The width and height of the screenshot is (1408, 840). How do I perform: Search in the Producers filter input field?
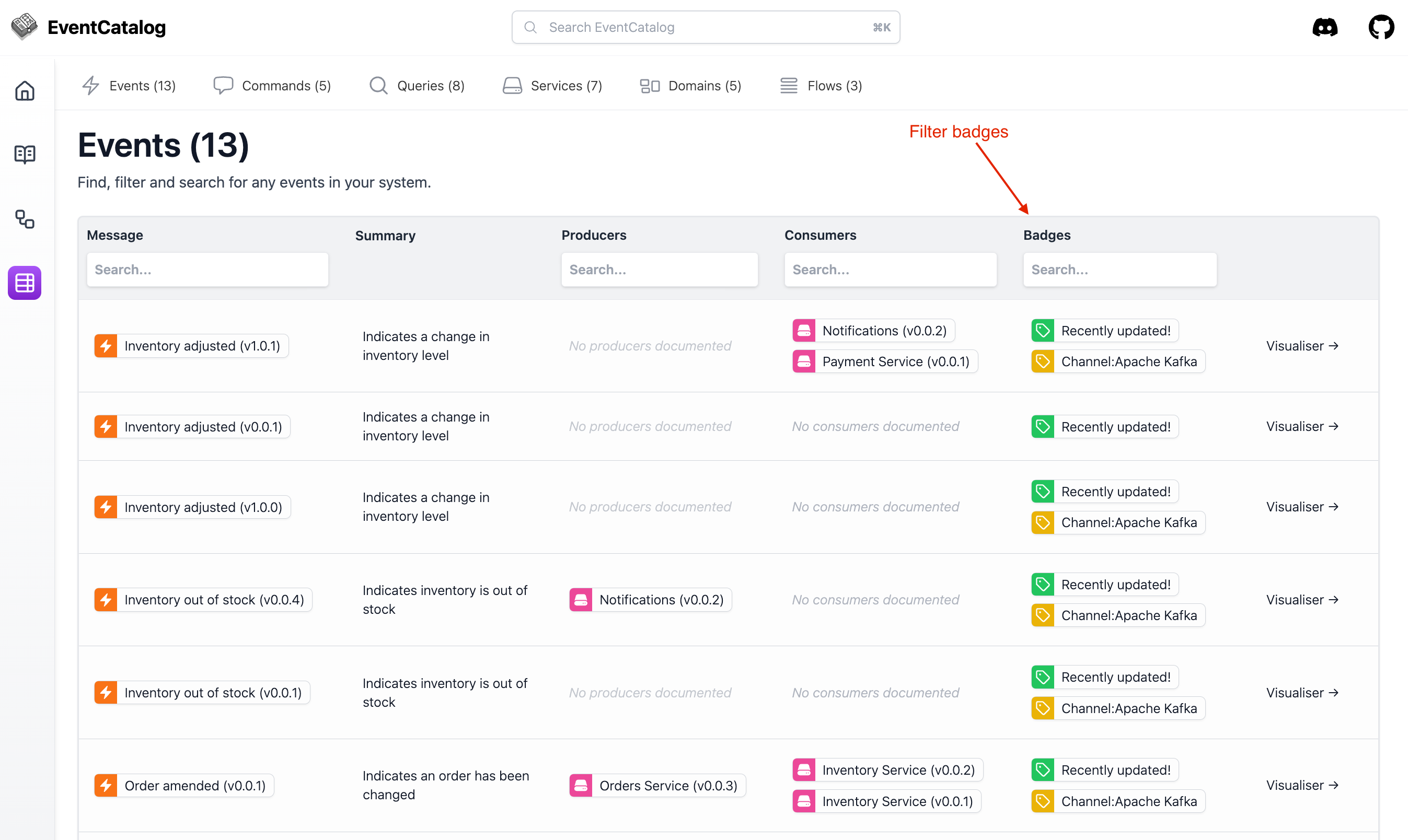tap(659, 269)
